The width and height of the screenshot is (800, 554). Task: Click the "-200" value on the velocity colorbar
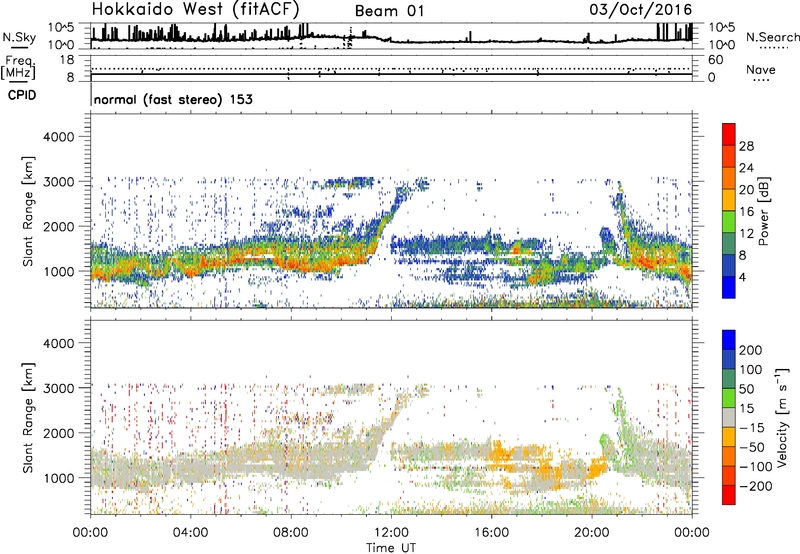click(x=756, y=486)
